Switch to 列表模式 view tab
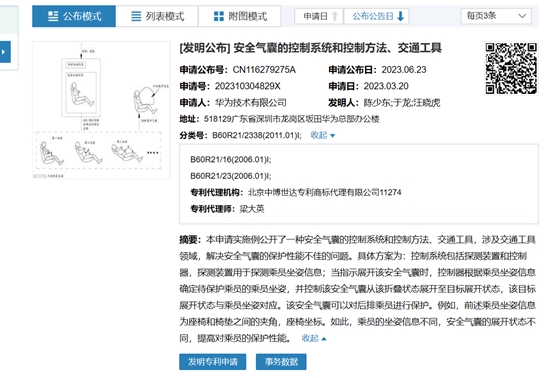 [x=157, y=16]
